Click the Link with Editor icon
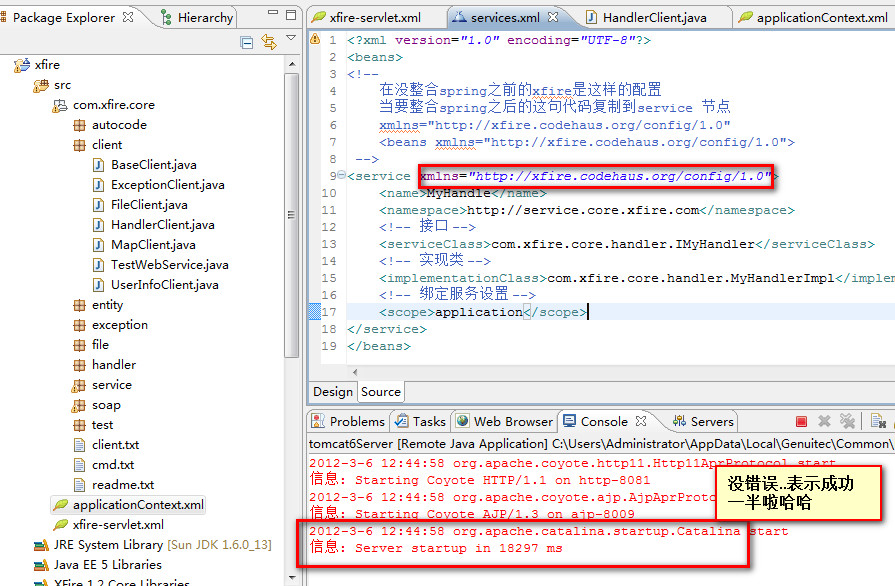Screen dimensions: 895x586 click(270, 43)
